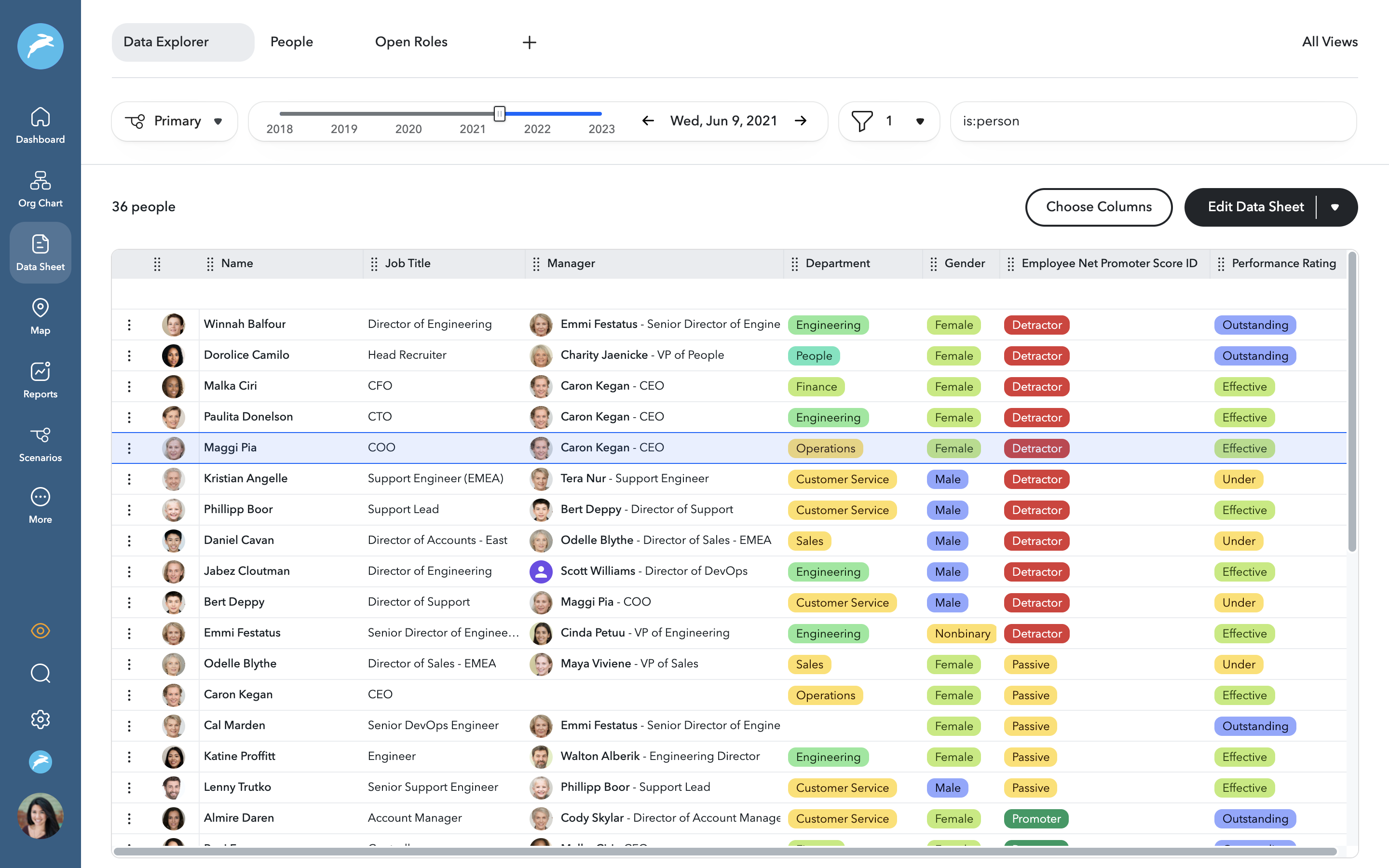The height and width of the screenshot is (868, 1389).
Task: Switch to the Open Roles tab
Action: [411, 42]
